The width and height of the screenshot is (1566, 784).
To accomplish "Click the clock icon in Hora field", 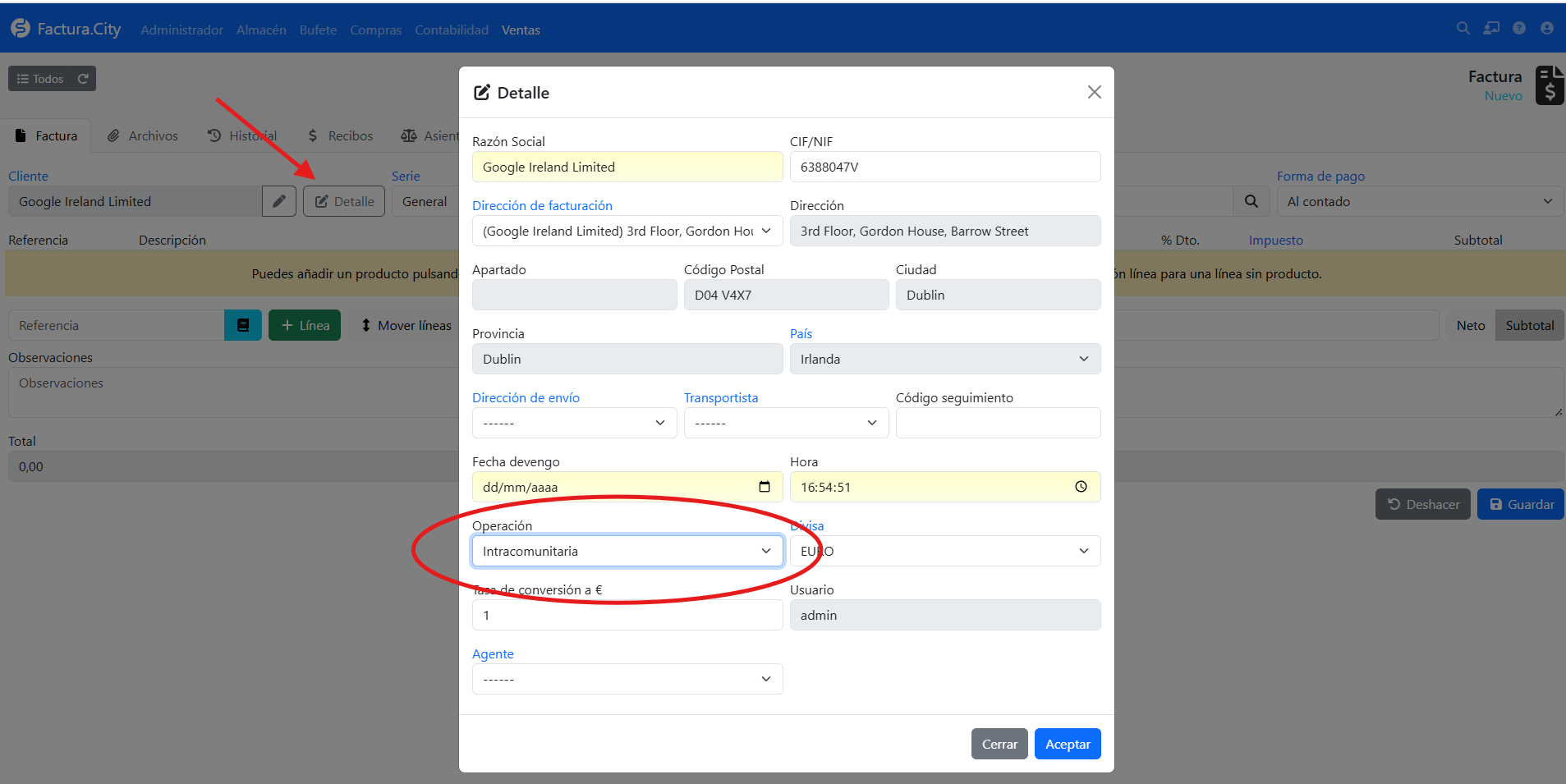I will [x=1082, y=487].
